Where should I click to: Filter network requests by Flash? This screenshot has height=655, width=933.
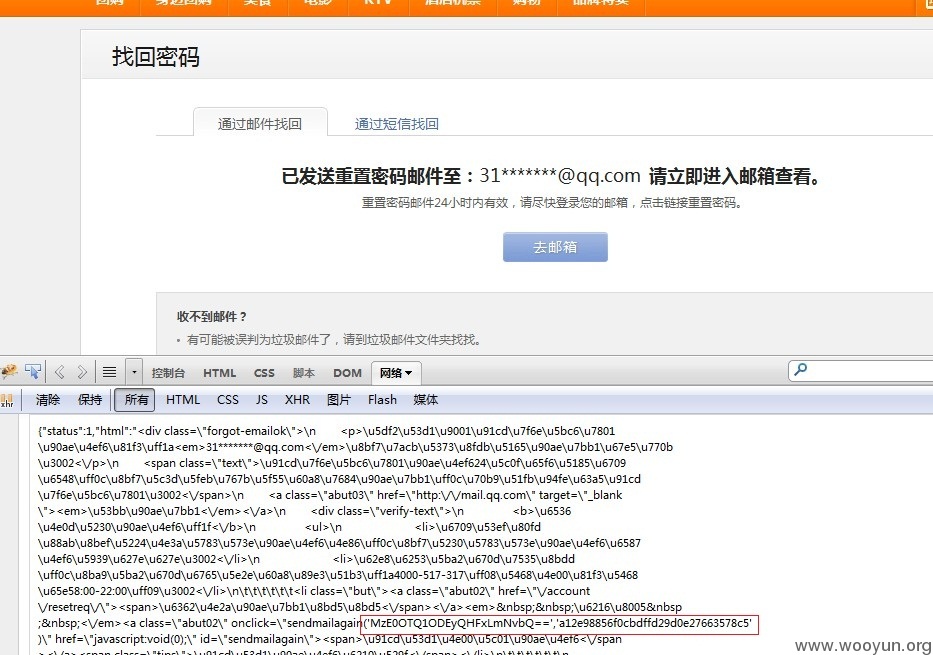pos(382,400)
